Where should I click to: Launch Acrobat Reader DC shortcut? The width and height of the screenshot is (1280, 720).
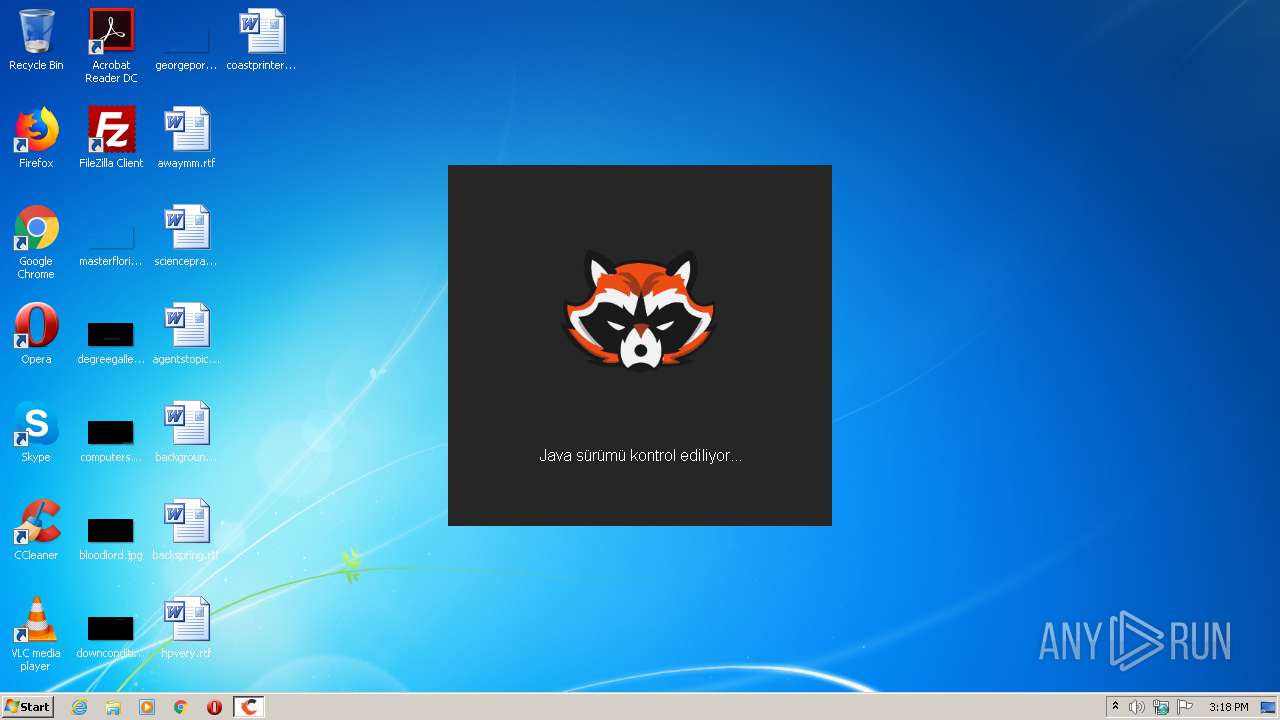coord(111,46)
